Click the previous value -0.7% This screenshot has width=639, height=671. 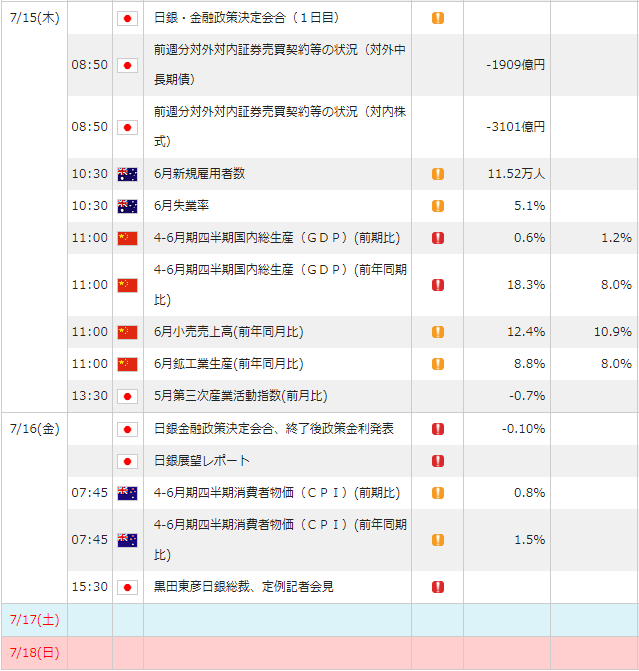click(x=527, y=396)
